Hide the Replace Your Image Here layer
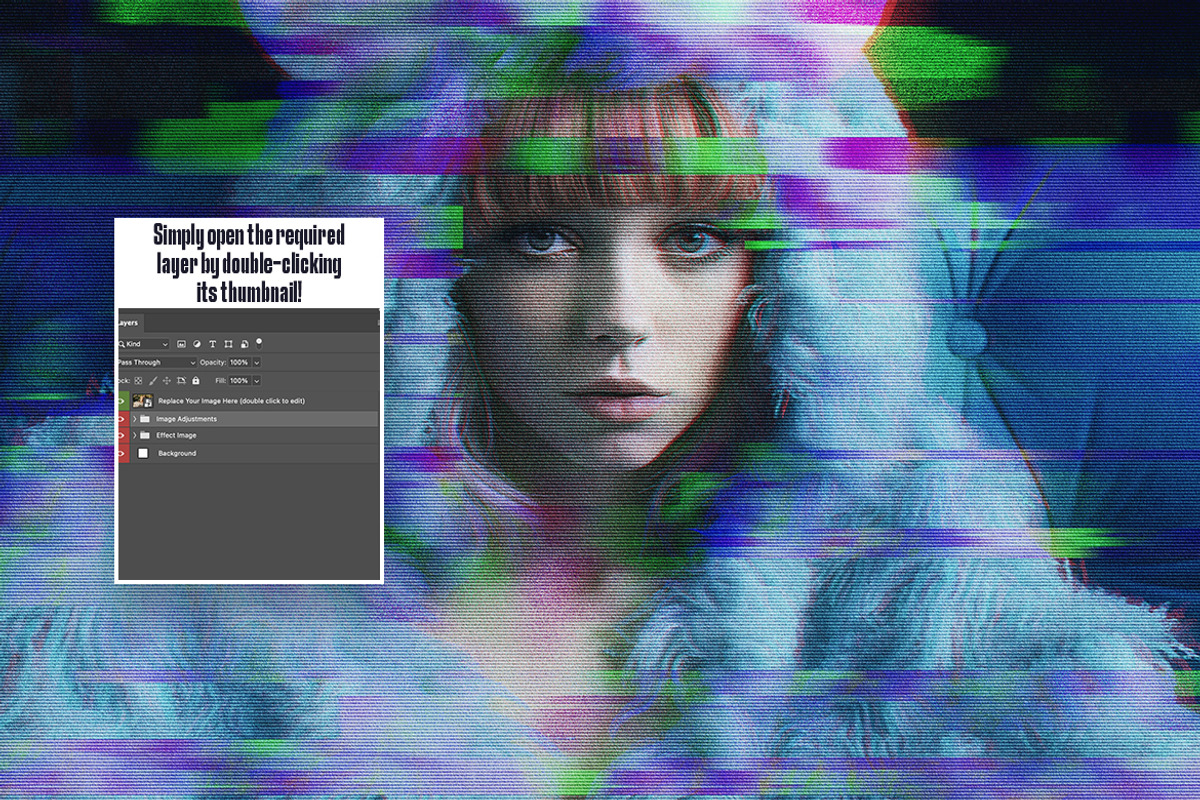1200x800 pixels. (122, 400)
